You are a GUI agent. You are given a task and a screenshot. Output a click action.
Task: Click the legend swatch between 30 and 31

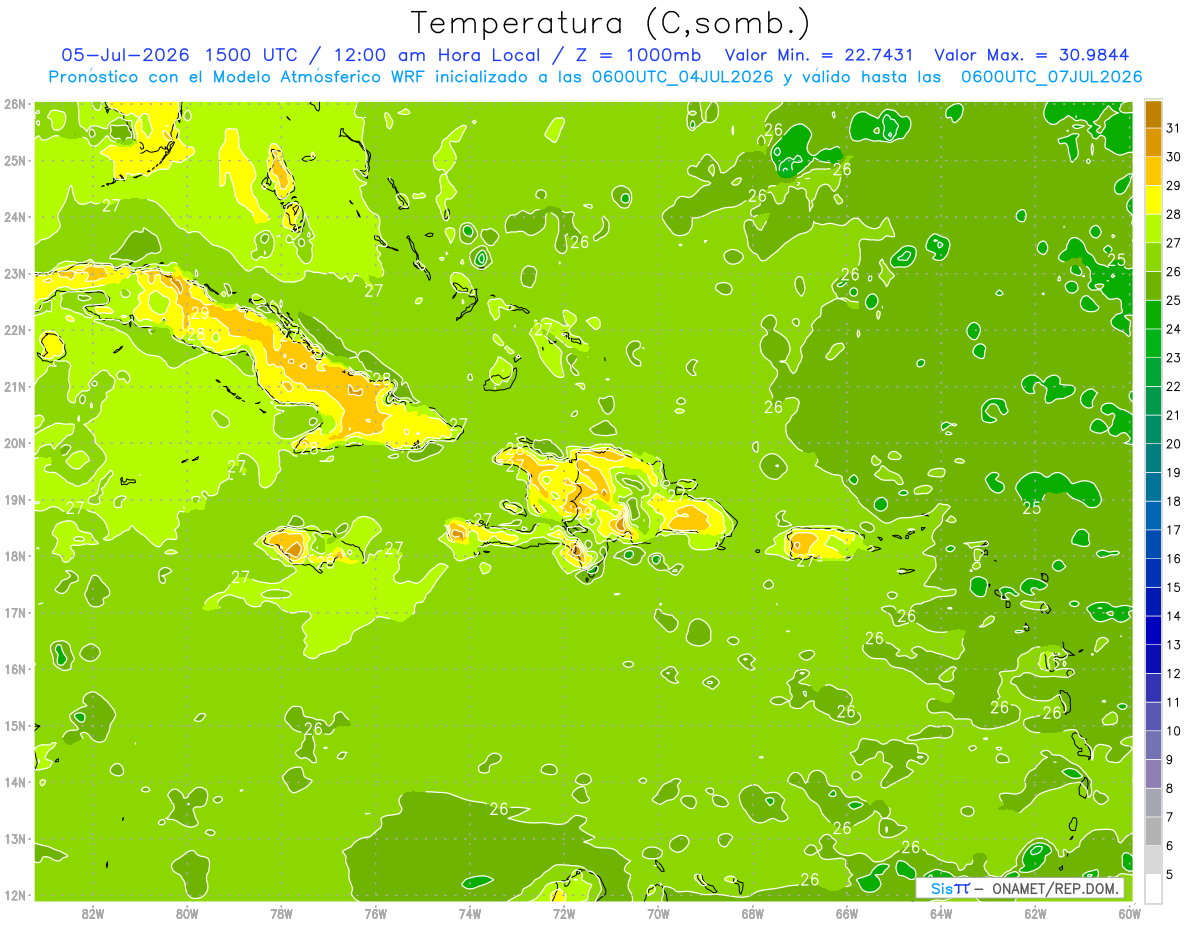pos(1153,143)
